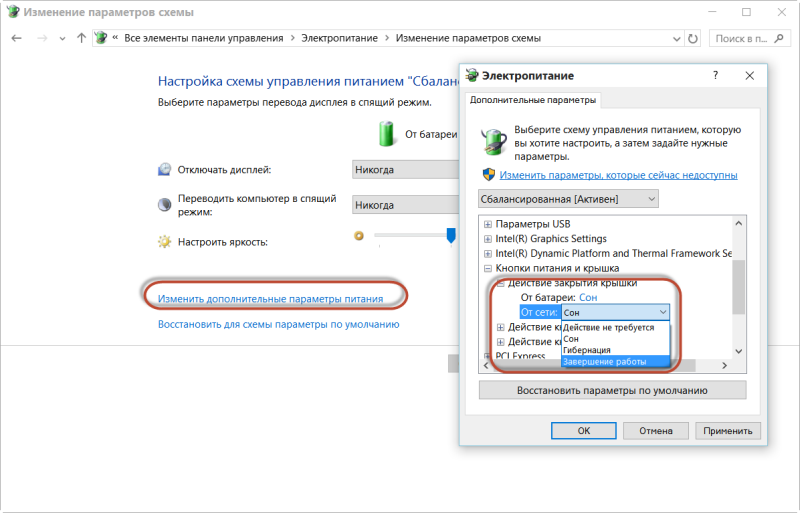Click the help question mark in Электропитание dialog
Viewport: 800px width, 513px height.
[715, 76]
